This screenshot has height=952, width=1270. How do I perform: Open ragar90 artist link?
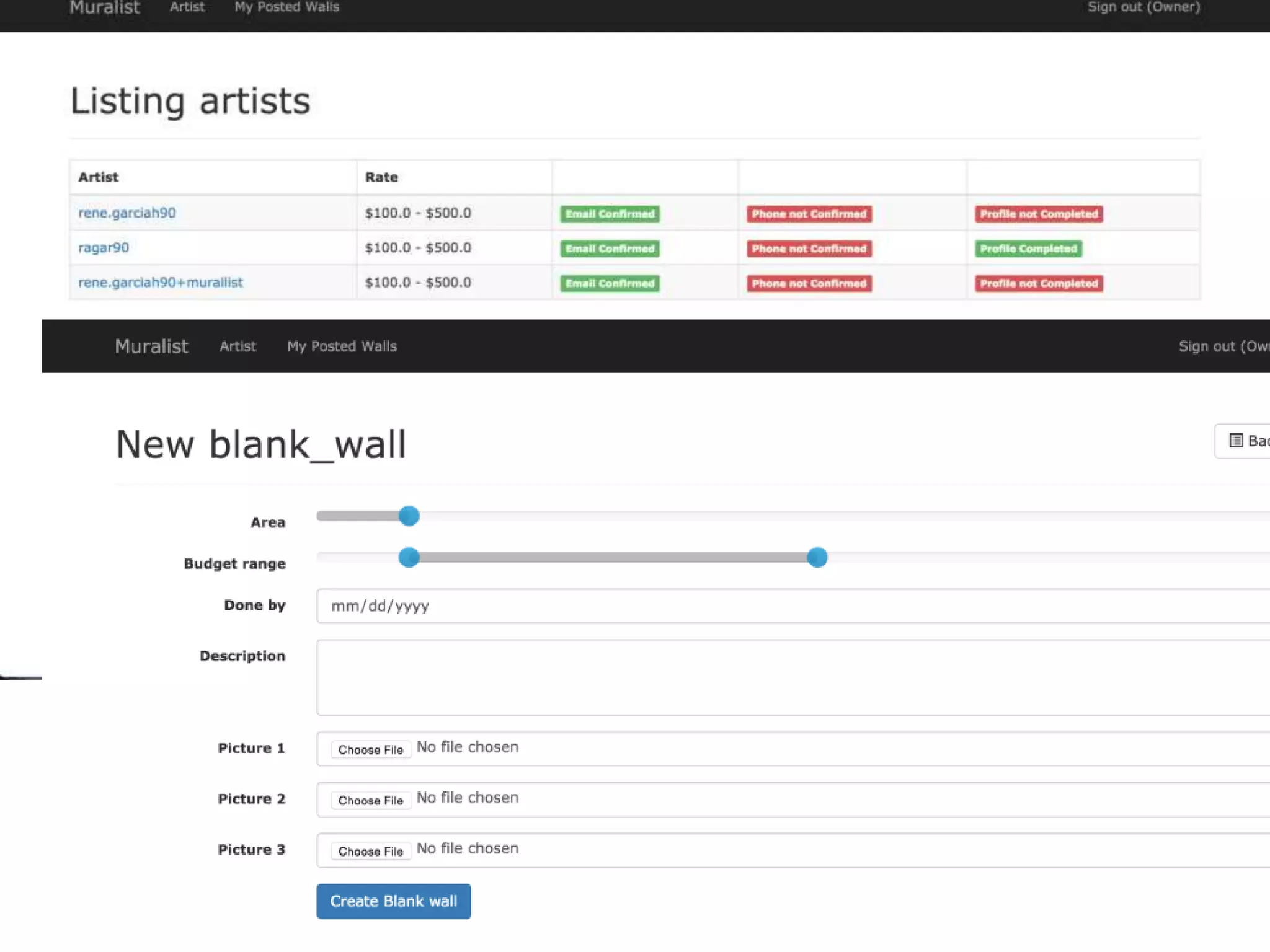[104, 248]
